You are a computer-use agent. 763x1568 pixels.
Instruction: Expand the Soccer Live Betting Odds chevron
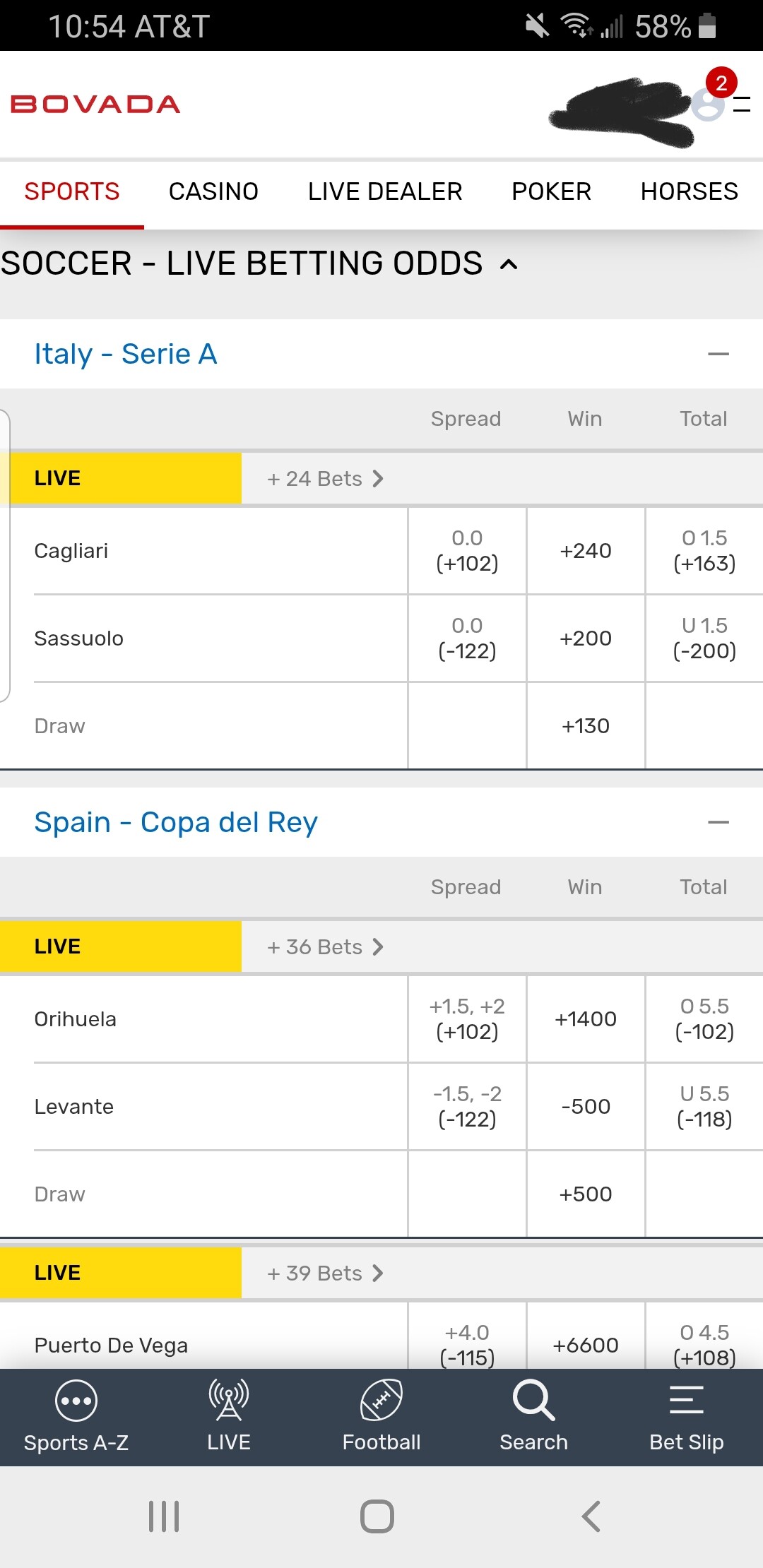(x=509, y=265)
